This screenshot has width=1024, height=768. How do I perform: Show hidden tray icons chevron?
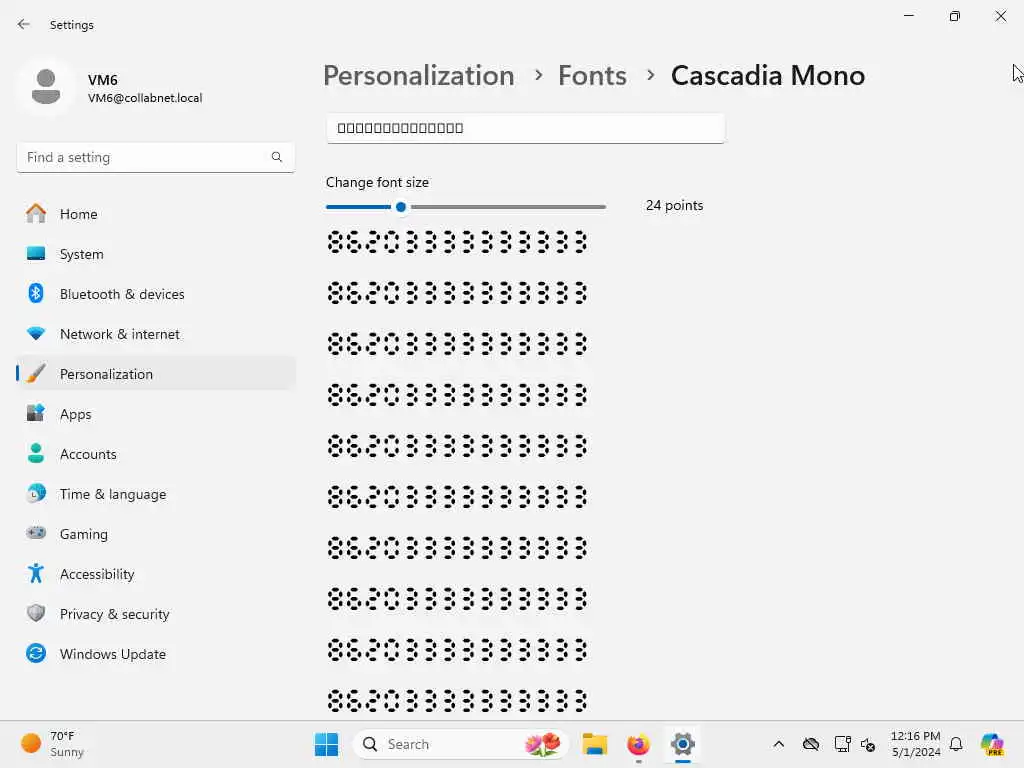pos(778,744)
